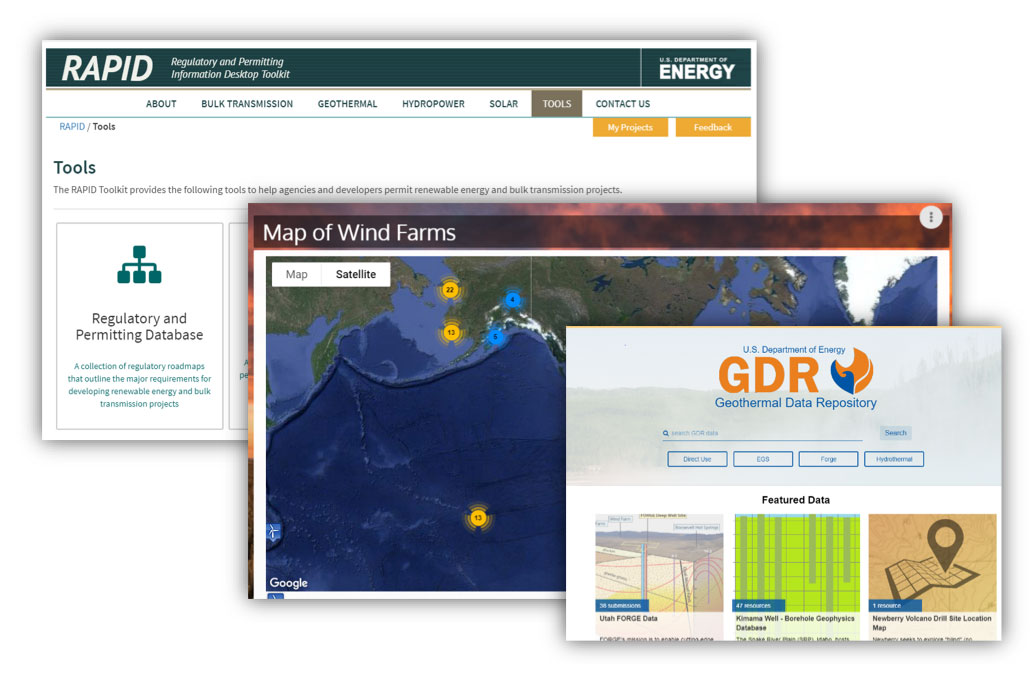This screenshot has width=1035, height=674.
Task: Click the U.S. Department of Energy logo
Action: coord(697,67)
